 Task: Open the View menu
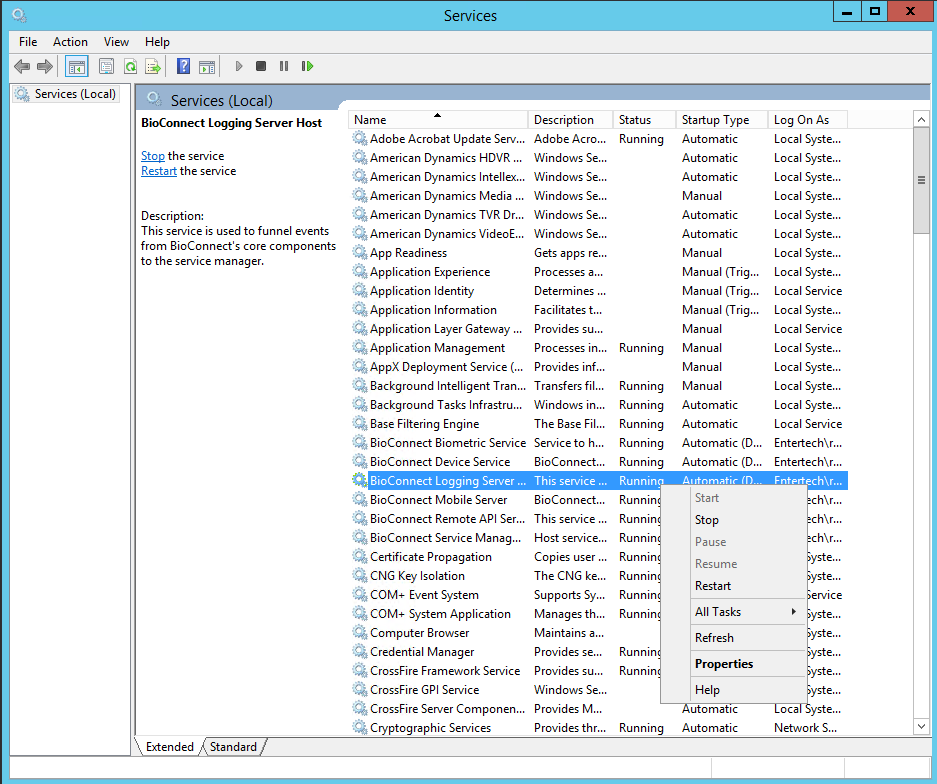[x=116, y=42]
